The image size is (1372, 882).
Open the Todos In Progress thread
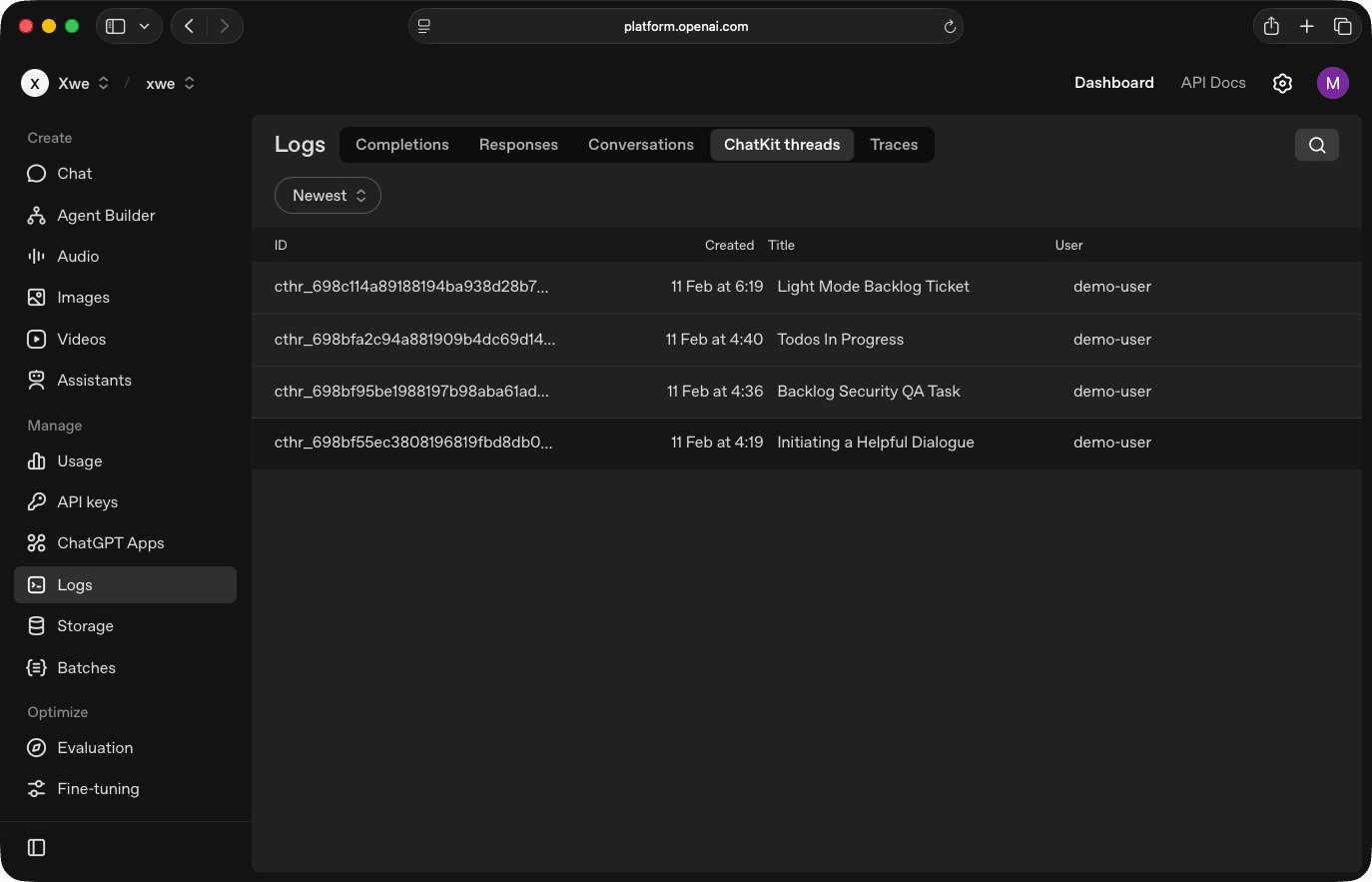(x=840, y=340)
